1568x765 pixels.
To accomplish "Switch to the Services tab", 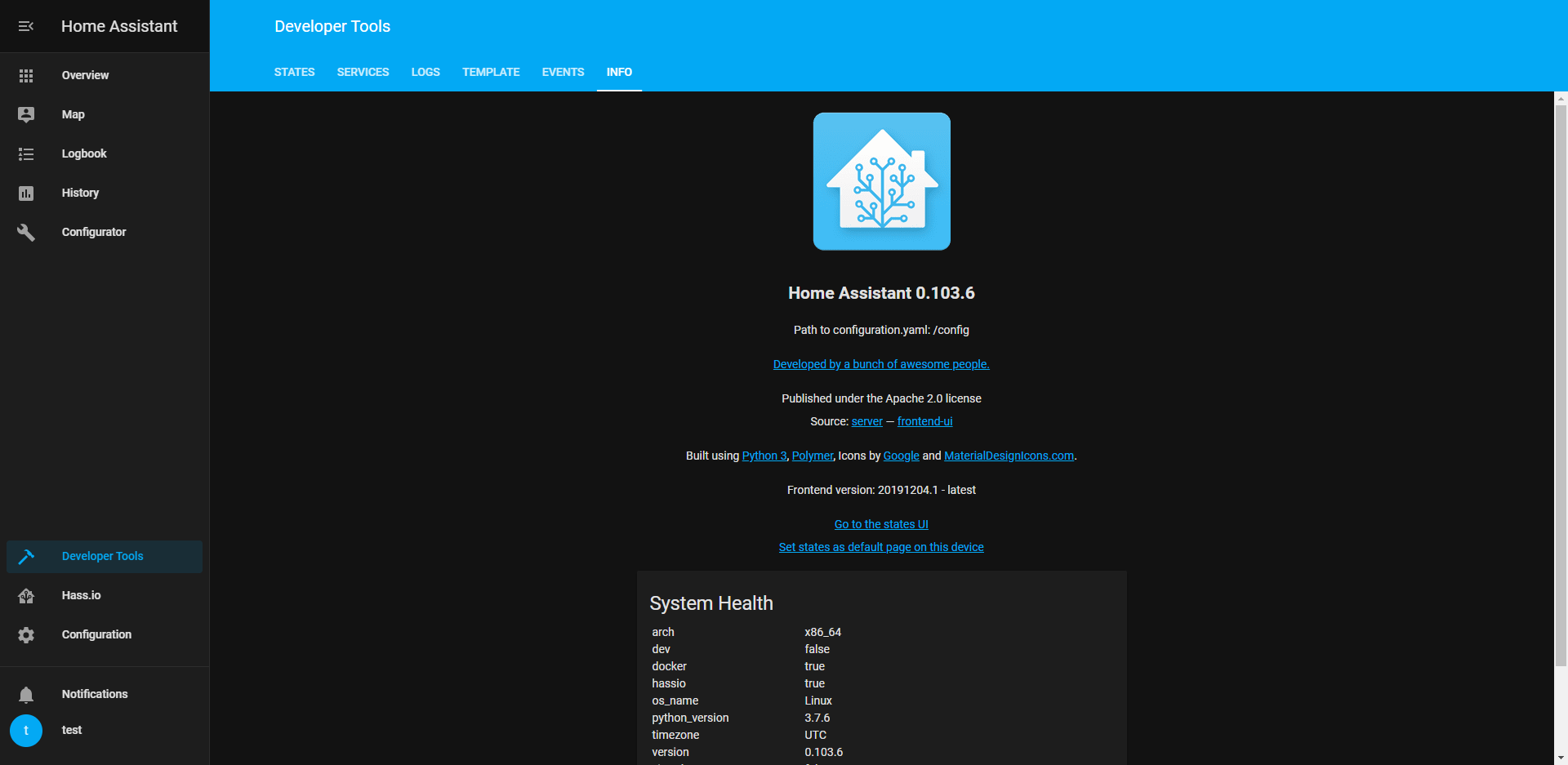I will [x=363, y=72].
